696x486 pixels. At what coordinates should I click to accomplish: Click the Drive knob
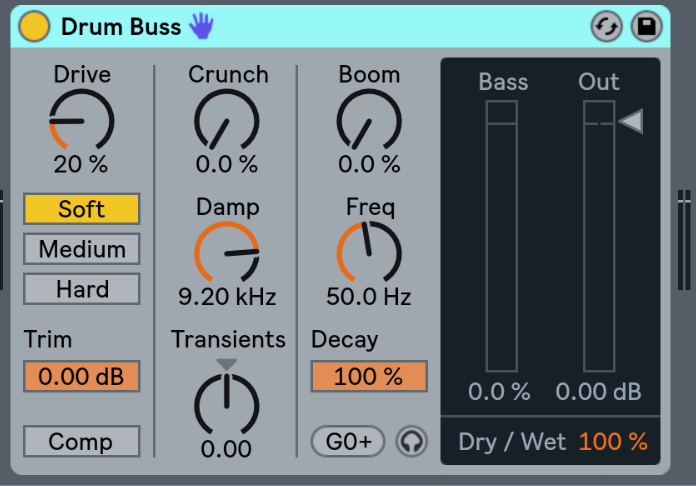pyautogui.click(x=82, y=121)
